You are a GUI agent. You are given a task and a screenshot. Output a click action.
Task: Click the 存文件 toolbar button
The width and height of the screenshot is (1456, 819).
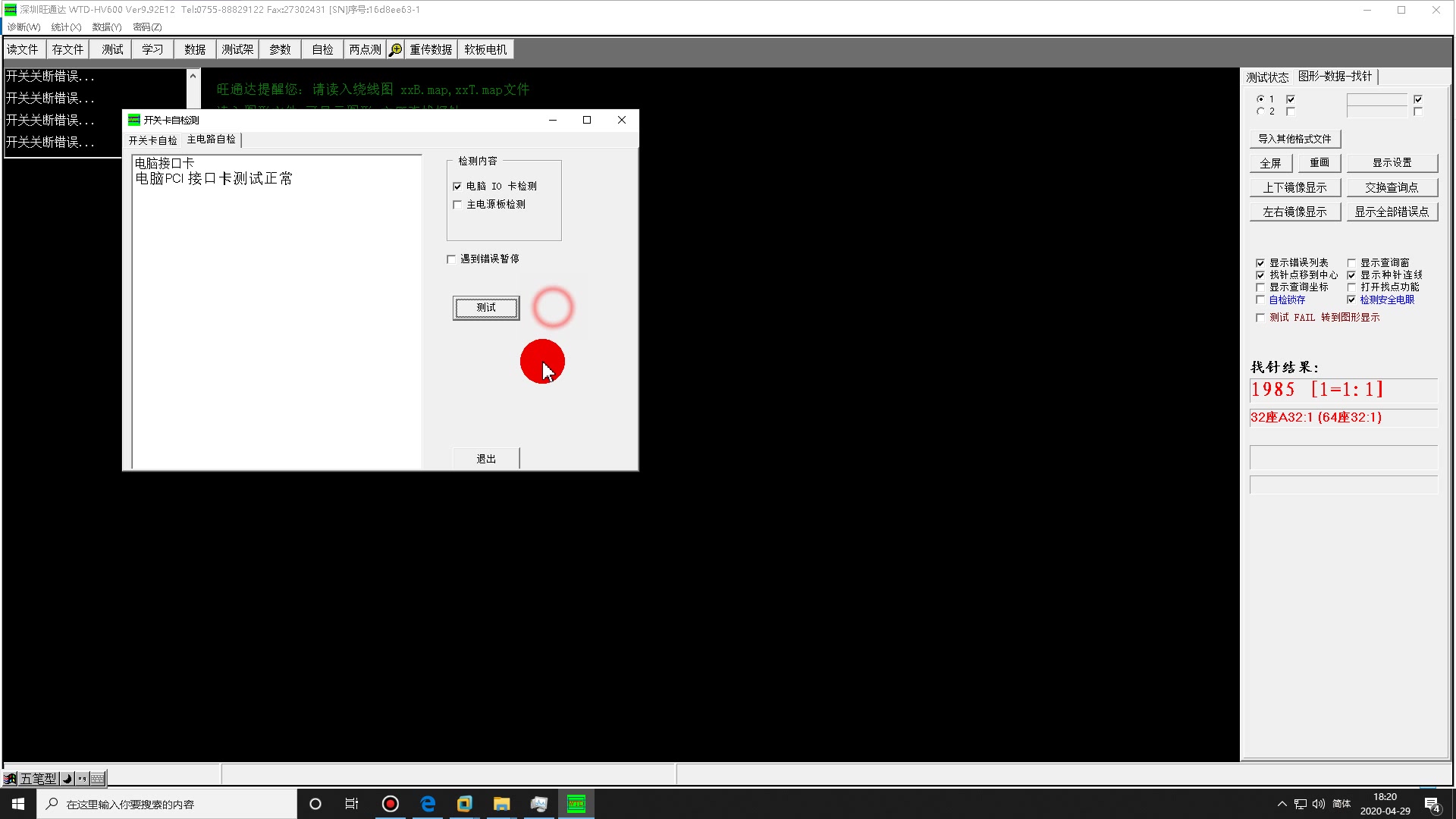(x=67, y=49)
